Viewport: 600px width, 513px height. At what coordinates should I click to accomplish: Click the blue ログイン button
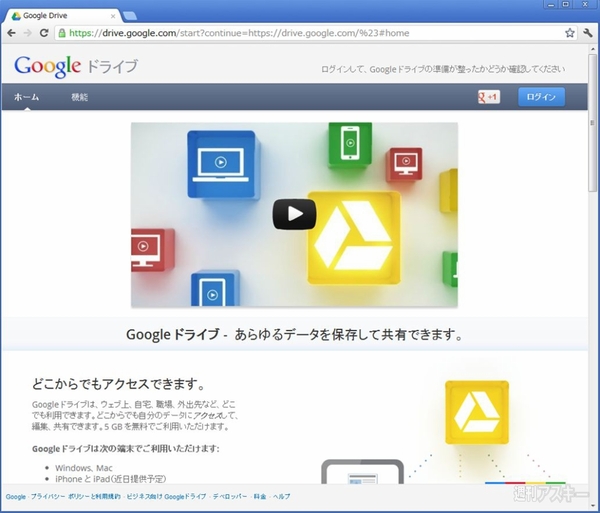(x=541, y=97)
